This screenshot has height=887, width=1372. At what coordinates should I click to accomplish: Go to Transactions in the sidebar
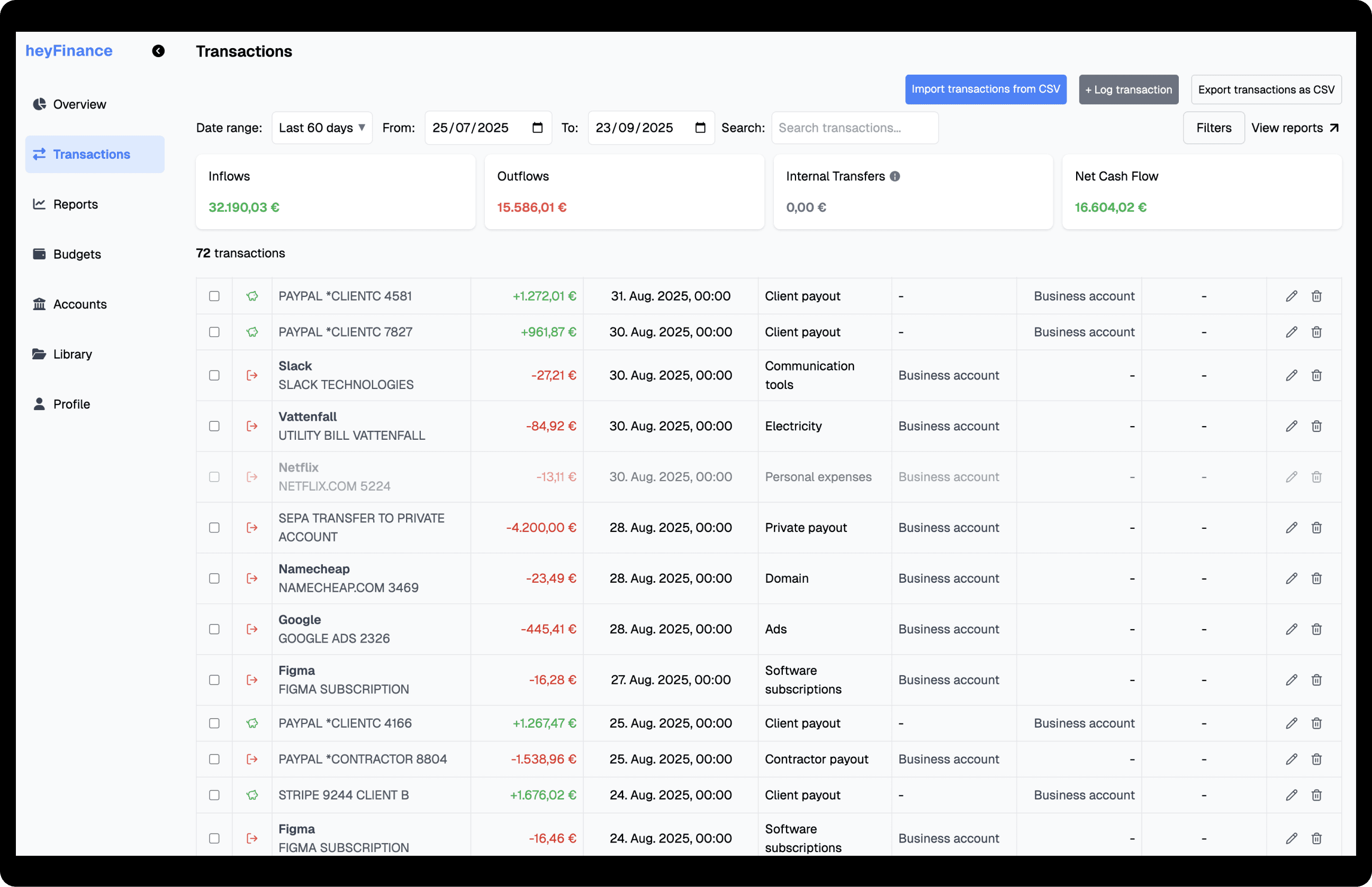tap(95, 155)
